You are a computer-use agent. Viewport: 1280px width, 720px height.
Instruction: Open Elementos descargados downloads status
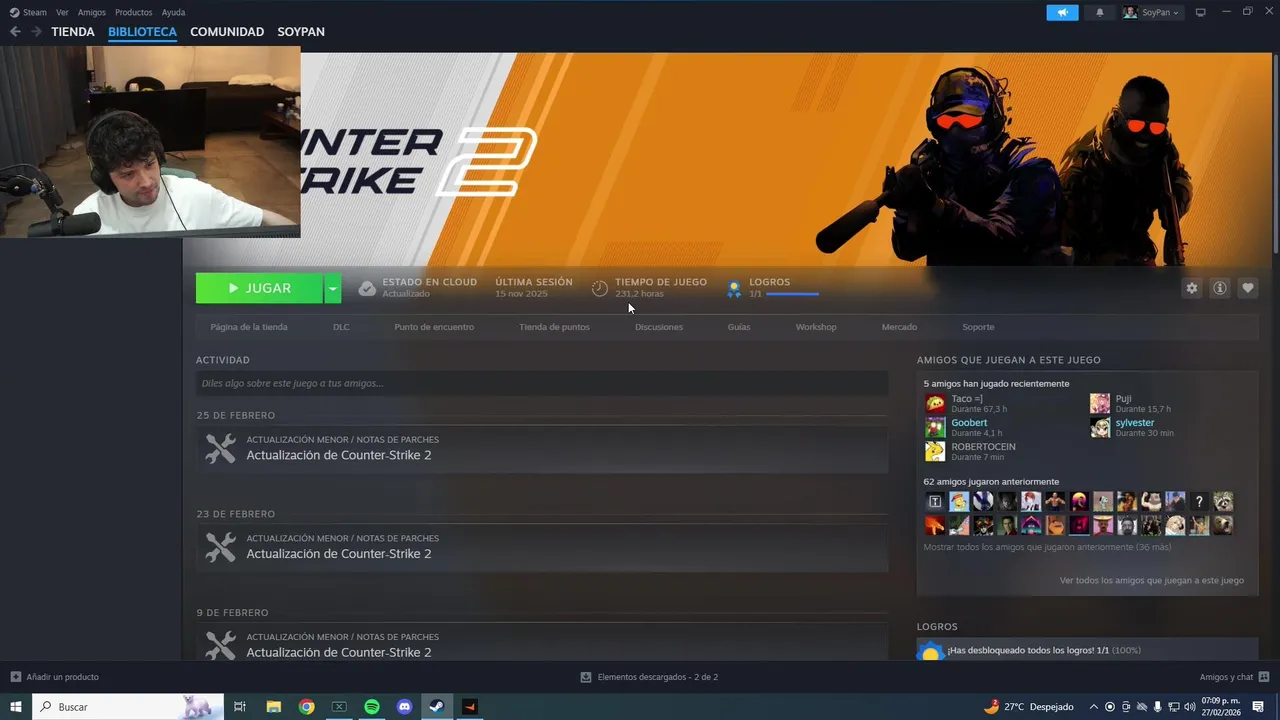[649, 677]
